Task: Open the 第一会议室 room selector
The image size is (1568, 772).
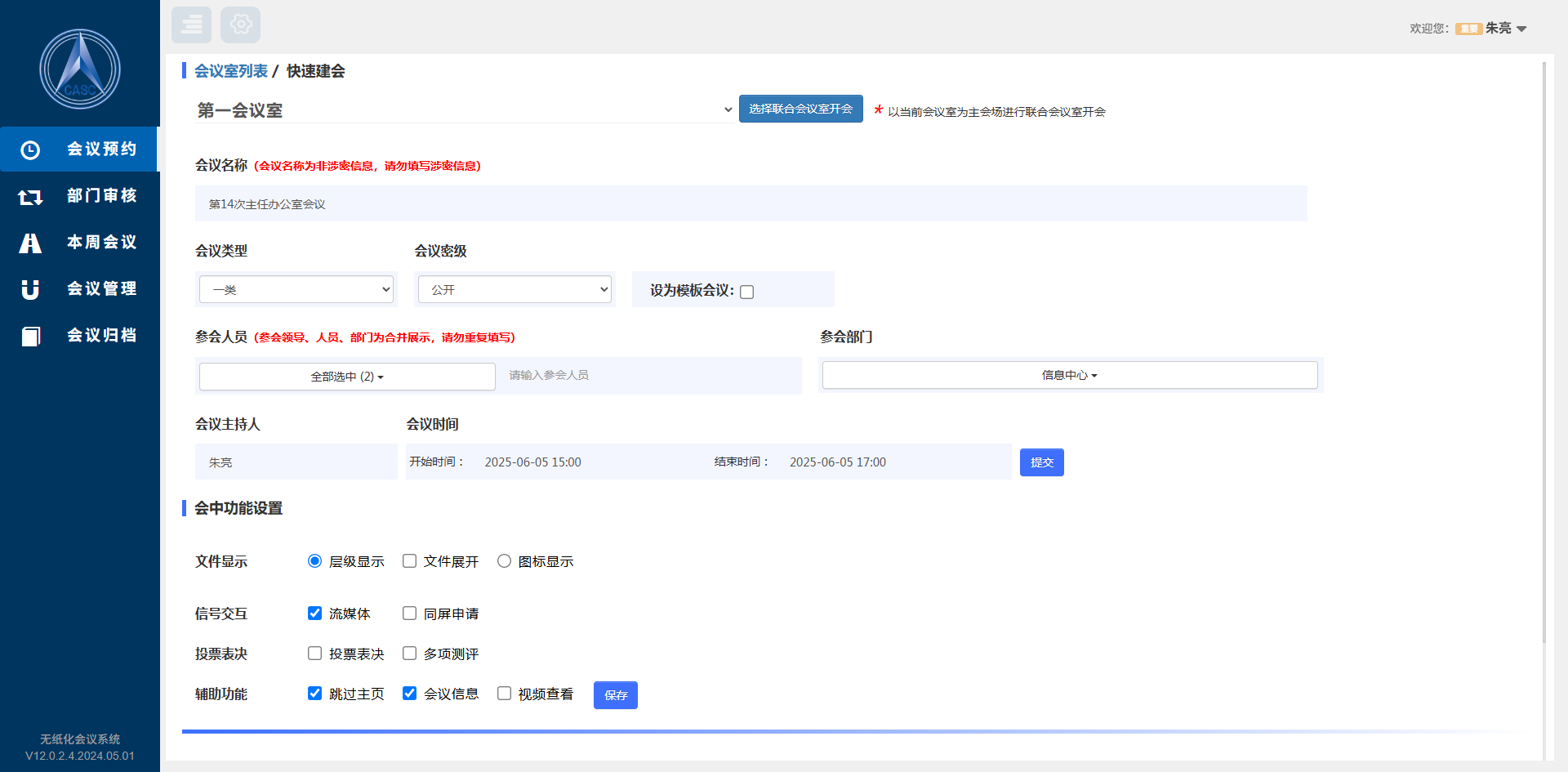Action: pyautogui.click(x=464, y=109)
